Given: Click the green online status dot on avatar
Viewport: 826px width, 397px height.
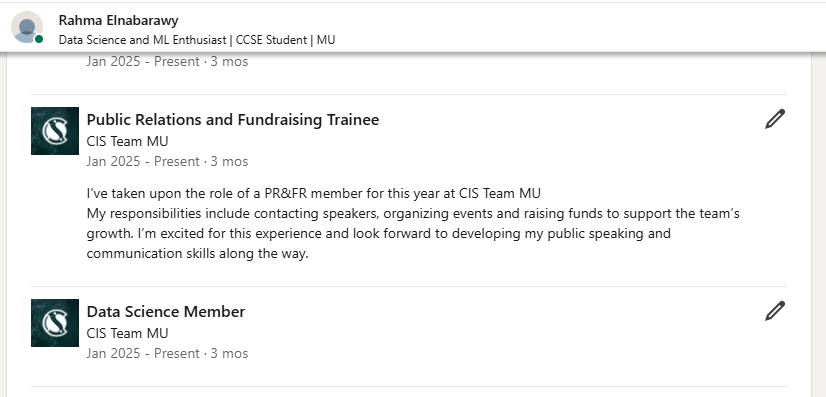Looking at the screenshot, I should click(39, 39).
